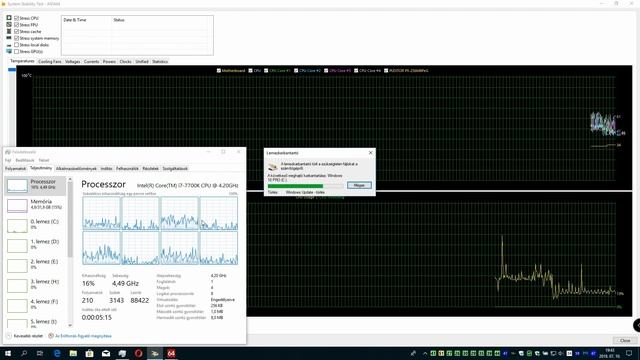Toggle CPU Core #1 graph checkbox
This screenshot has width=640, height=360.
click(266, 71)
